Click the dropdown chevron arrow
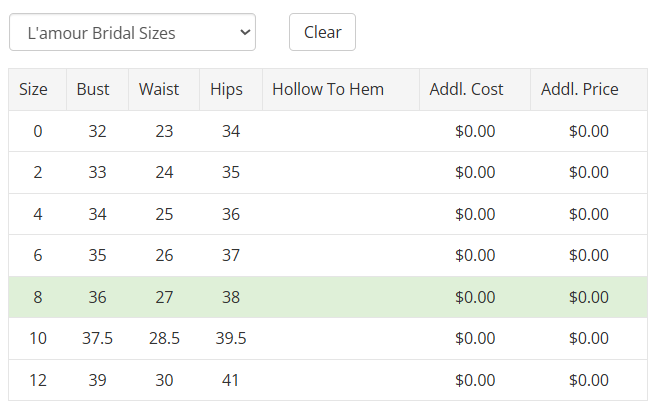The image size is (658, 401). coord(245,32)
